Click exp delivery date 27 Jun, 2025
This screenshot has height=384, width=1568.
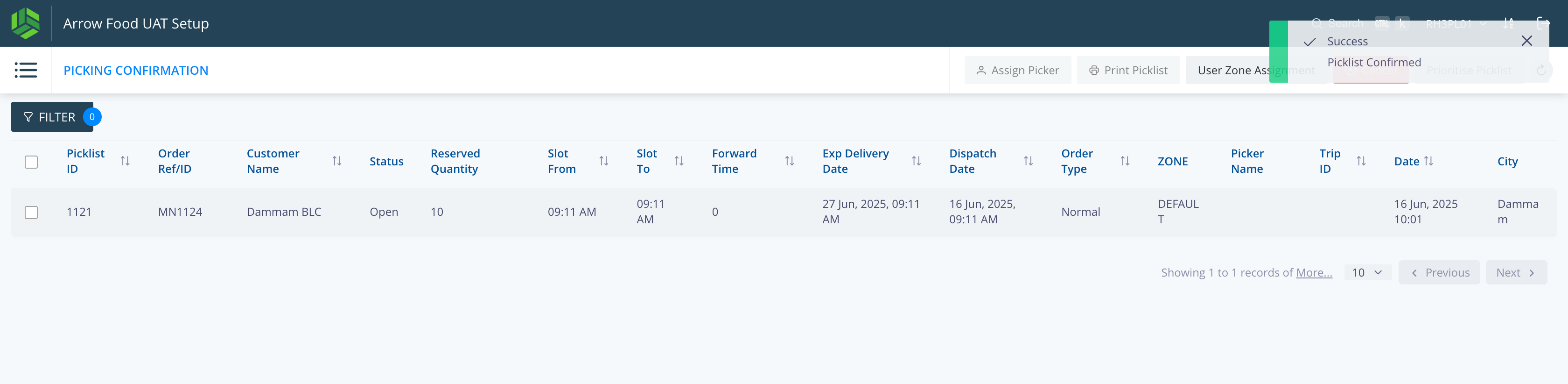[870, 212]
